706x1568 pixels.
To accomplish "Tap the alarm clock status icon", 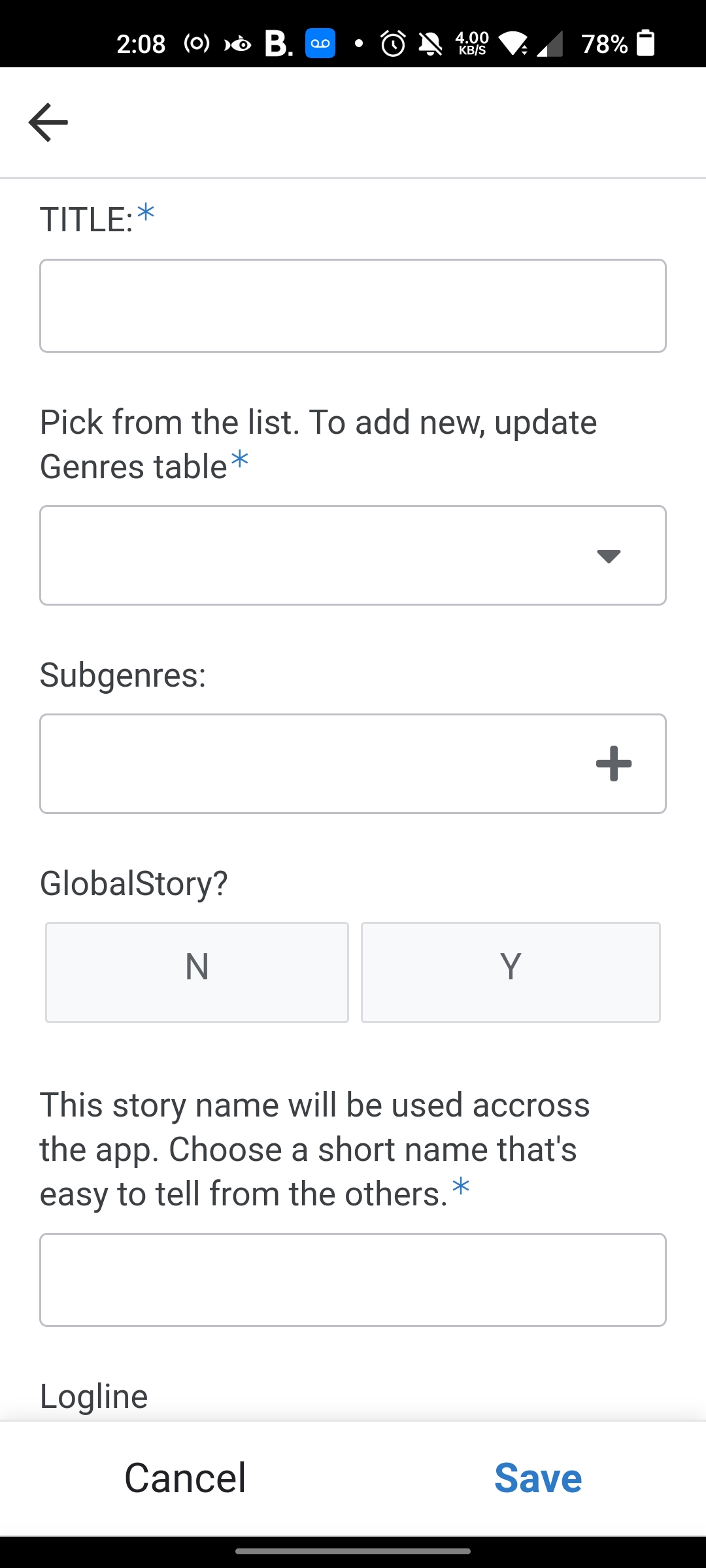I will pyautogui.click(x=393, y=44).
